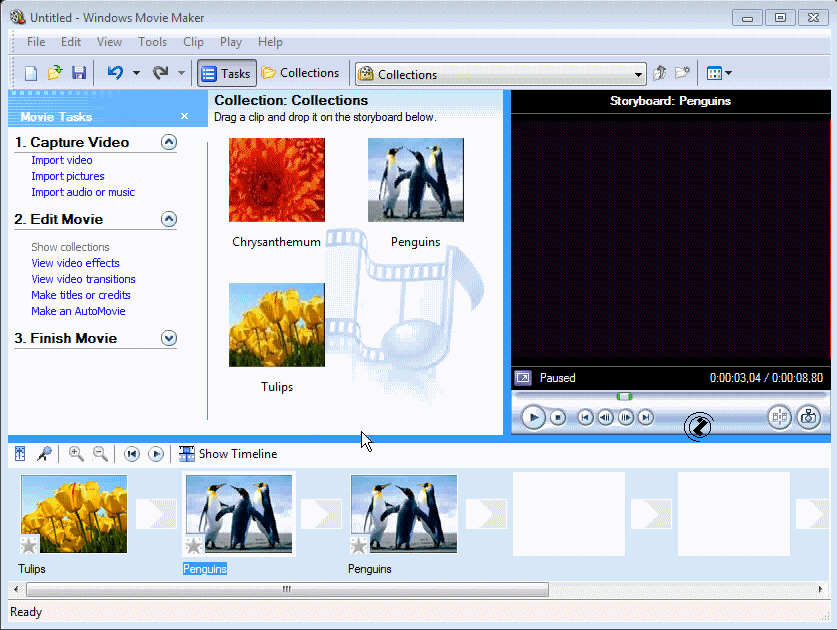
Task: Click the Import pictures link
Action: pos(68,176)
